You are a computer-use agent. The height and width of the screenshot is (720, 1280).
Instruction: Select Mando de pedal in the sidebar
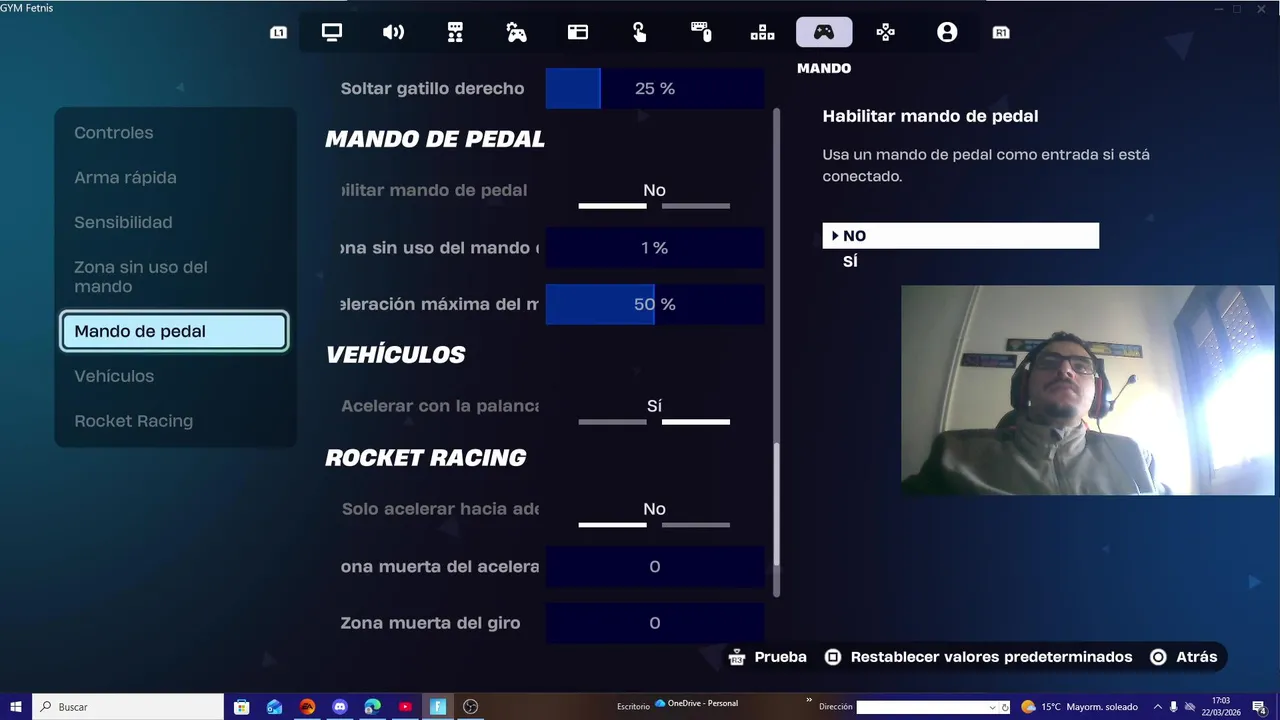tap(174, 331)
